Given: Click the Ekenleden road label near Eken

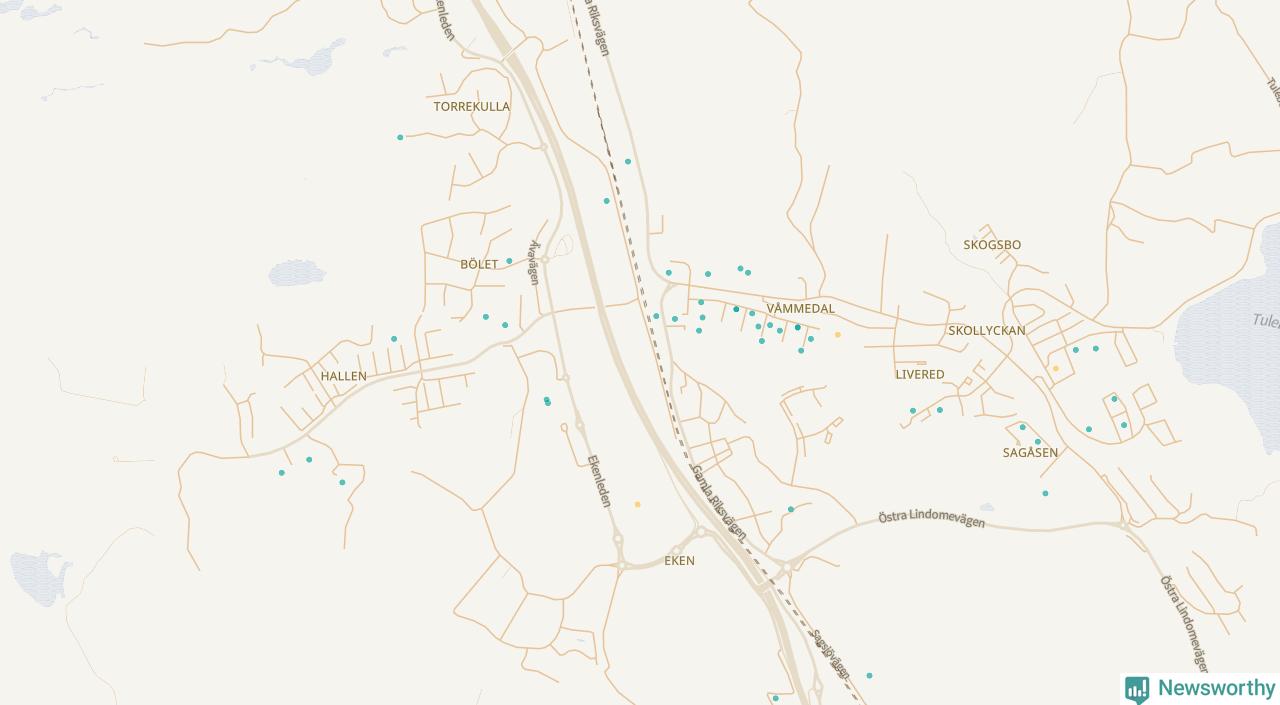Looking at the screenshot, I should [599, 481].
